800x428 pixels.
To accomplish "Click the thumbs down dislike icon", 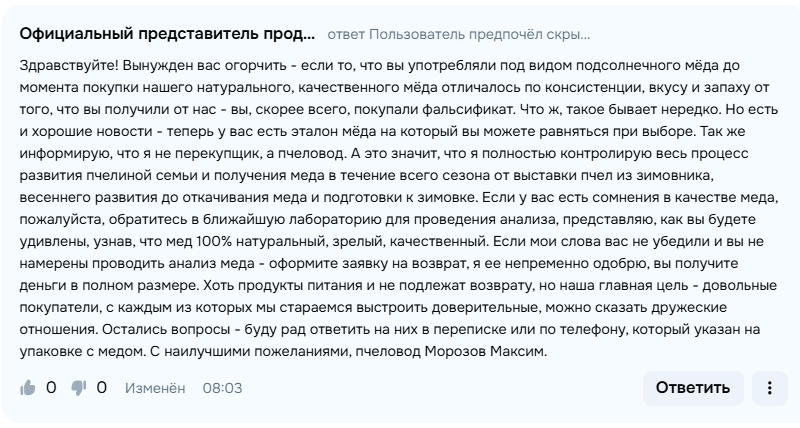I will tap(78, 387).
